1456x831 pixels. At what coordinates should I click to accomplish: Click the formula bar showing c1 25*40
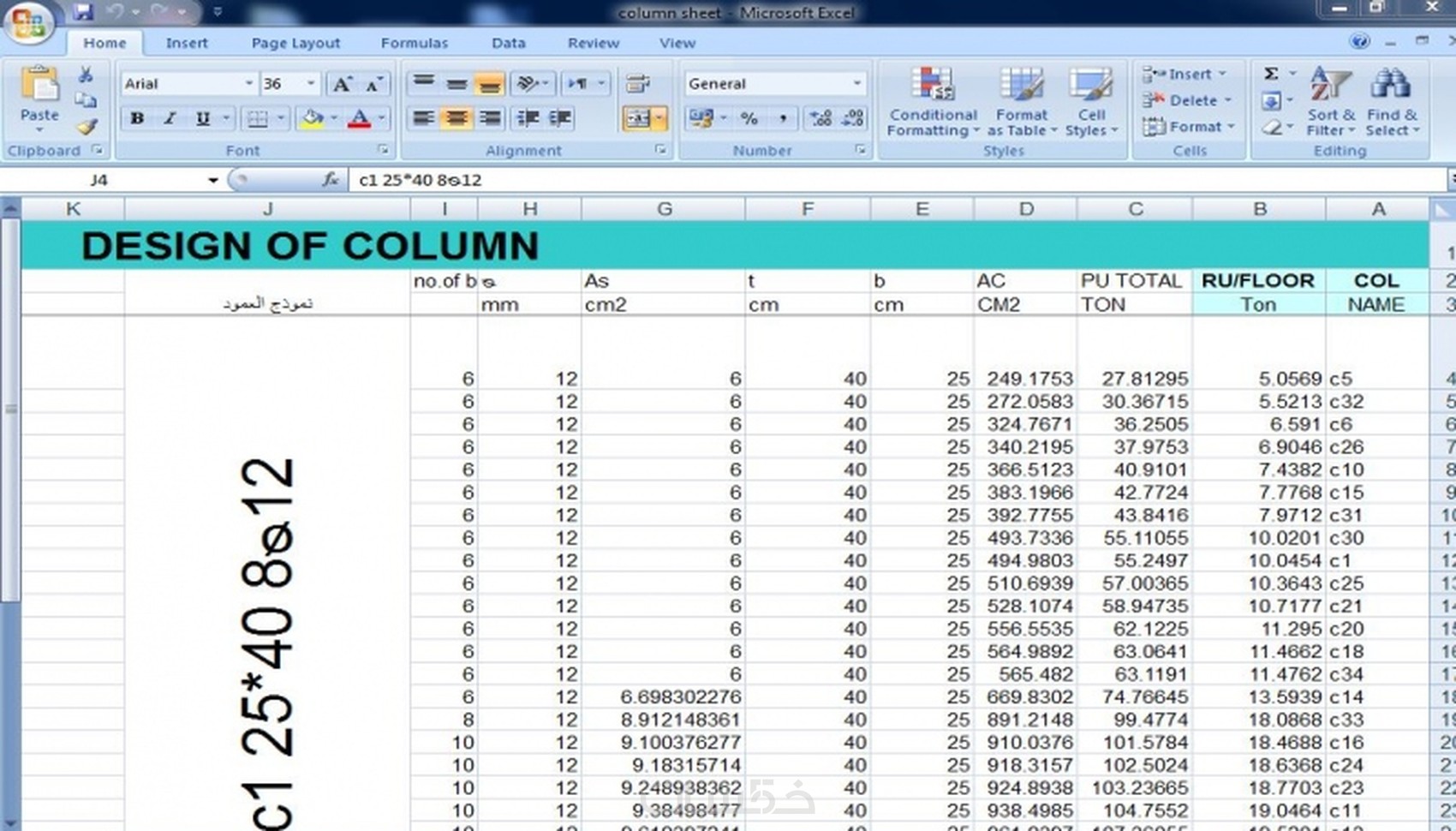[898, 180]
